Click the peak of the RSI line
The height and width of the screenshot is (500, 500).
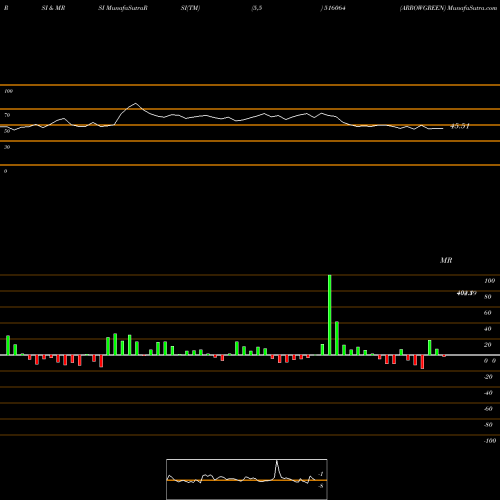click(x=135, y=103)
